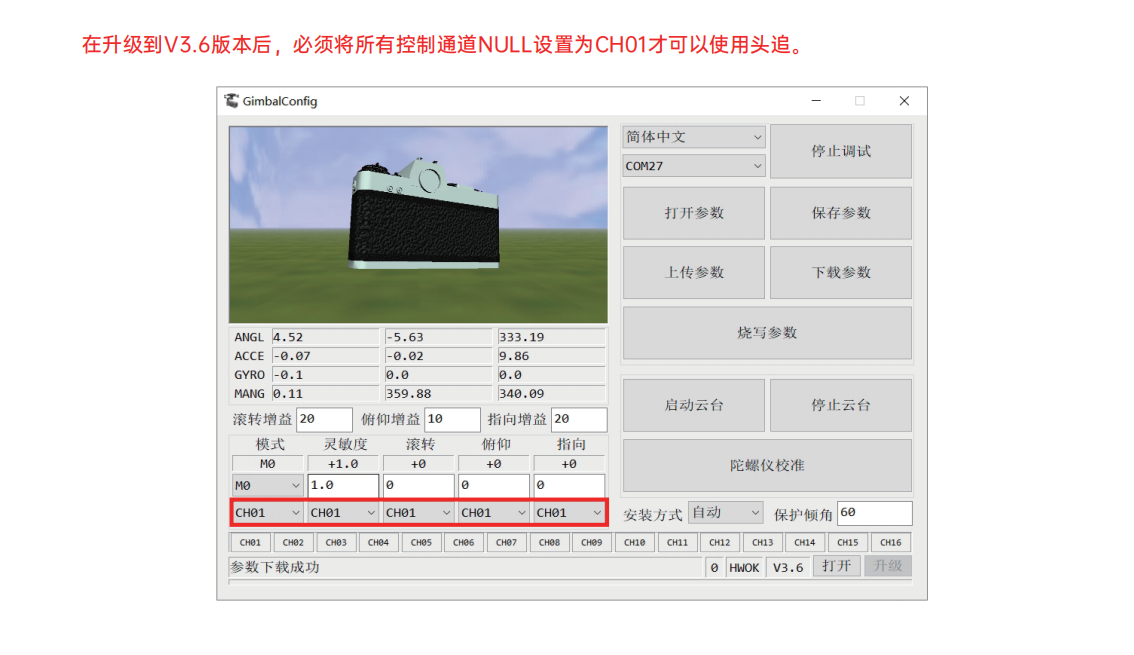1134x655 pixels.
Task: Click the 保护倾角 input field
Action: (874, 513)
